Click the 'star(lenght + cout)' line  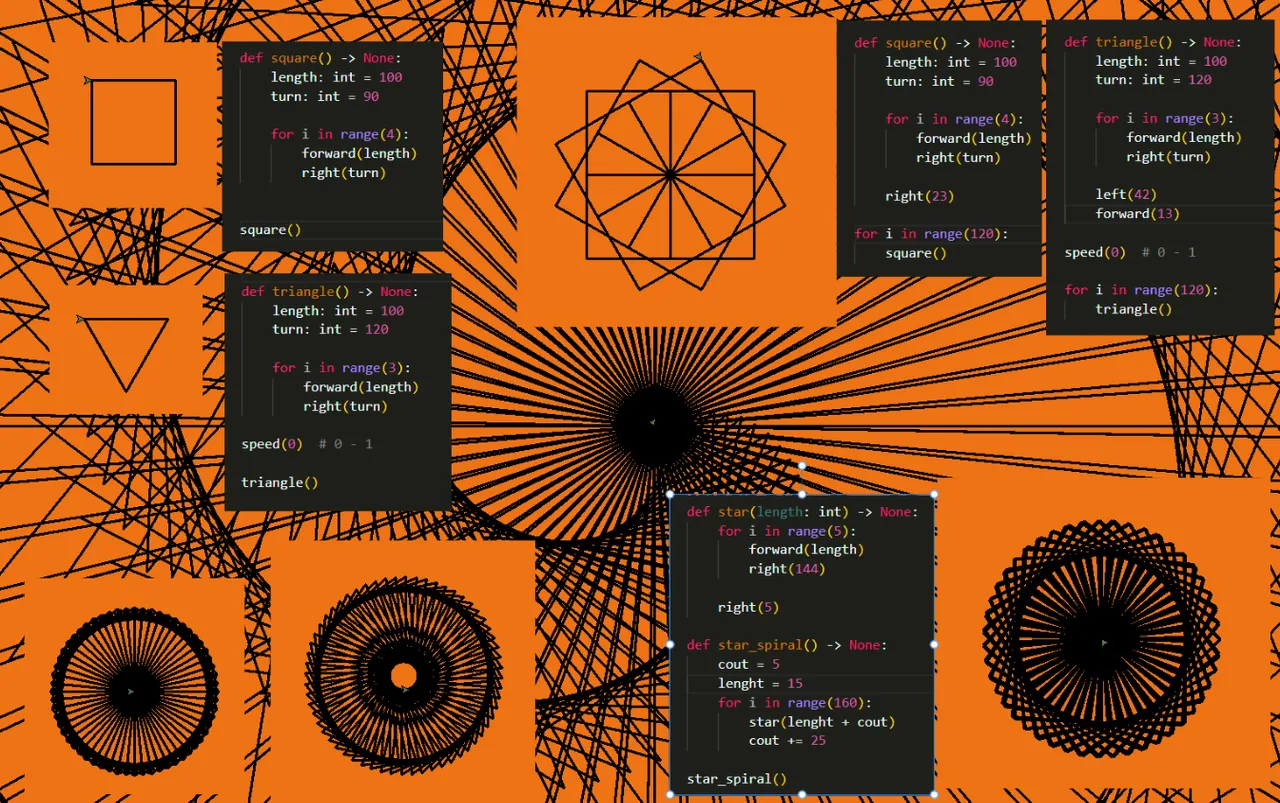pos(822,722)
